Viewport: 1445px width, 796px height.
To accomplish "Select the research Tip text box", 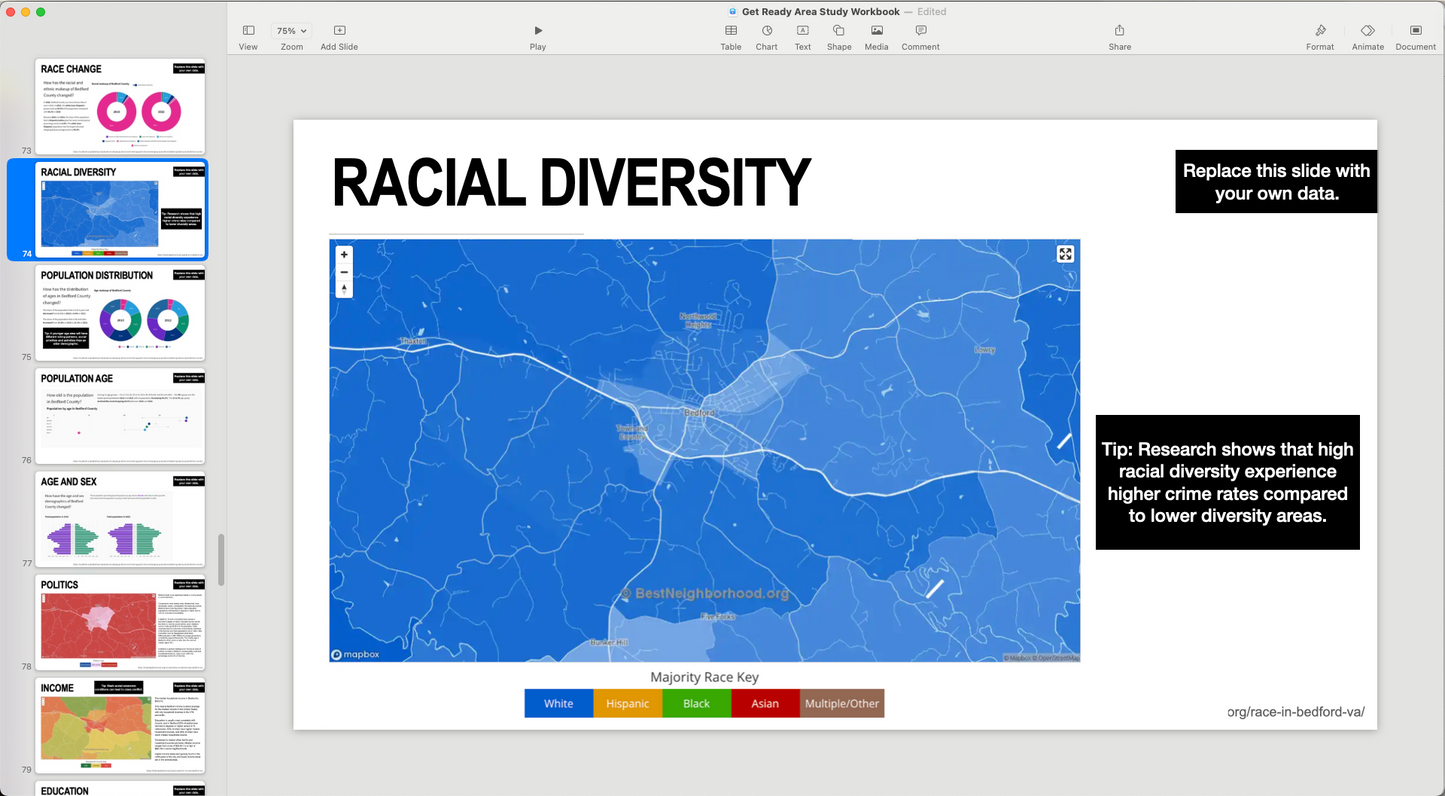I will point(1227,482).
